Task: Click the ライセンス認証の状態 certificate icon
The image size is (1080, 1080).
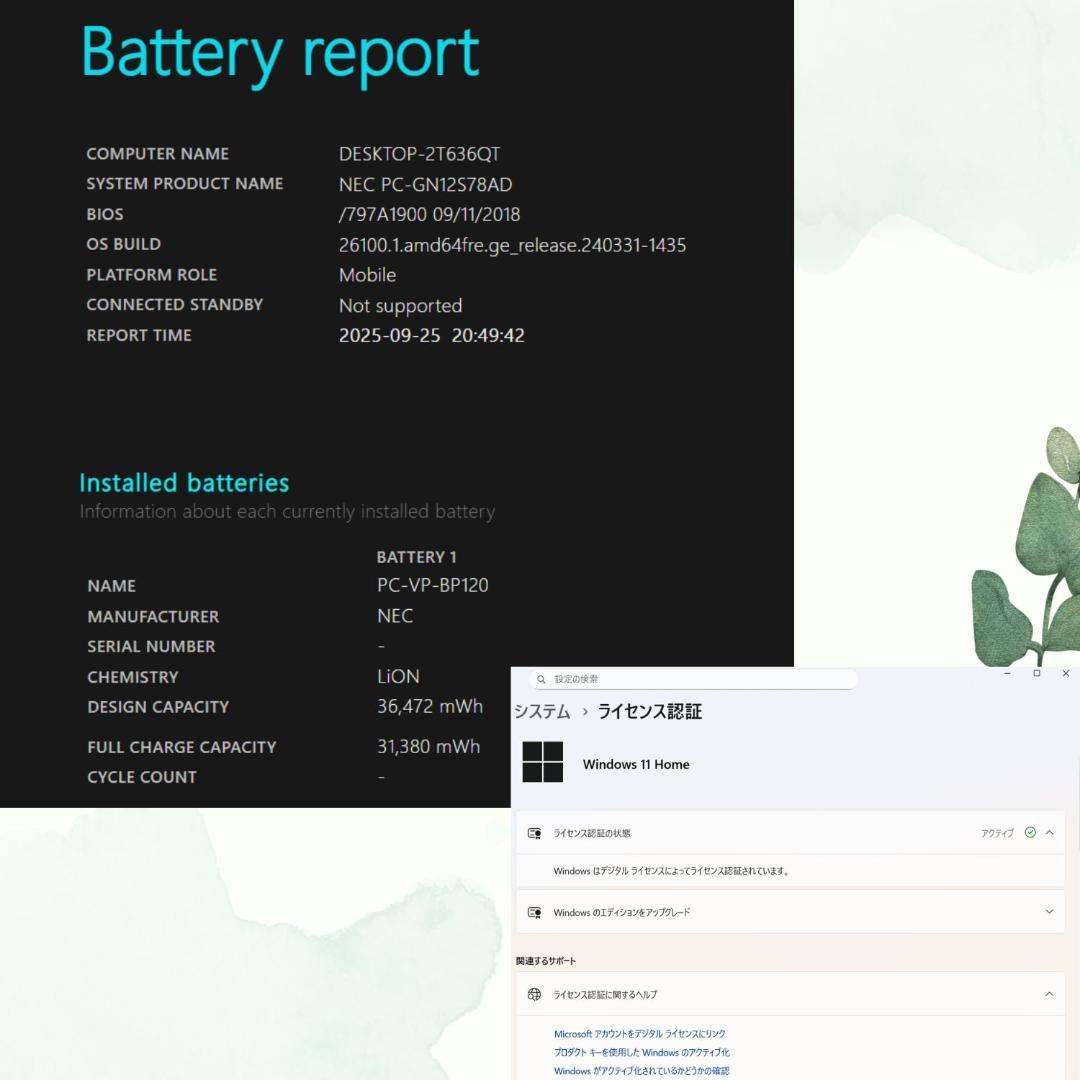Action: (534, 833)
